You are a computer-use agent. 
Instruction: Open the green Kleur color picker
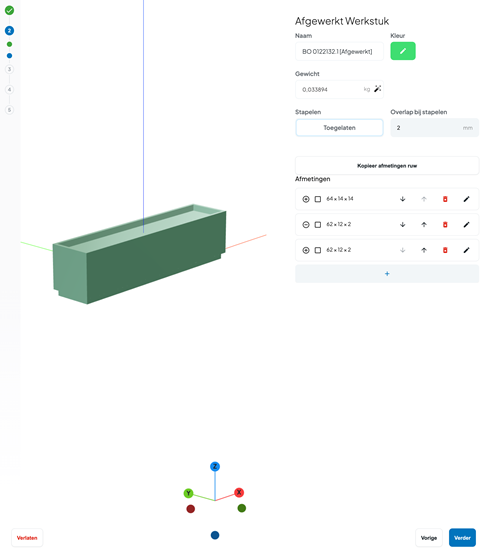(403, 51)
